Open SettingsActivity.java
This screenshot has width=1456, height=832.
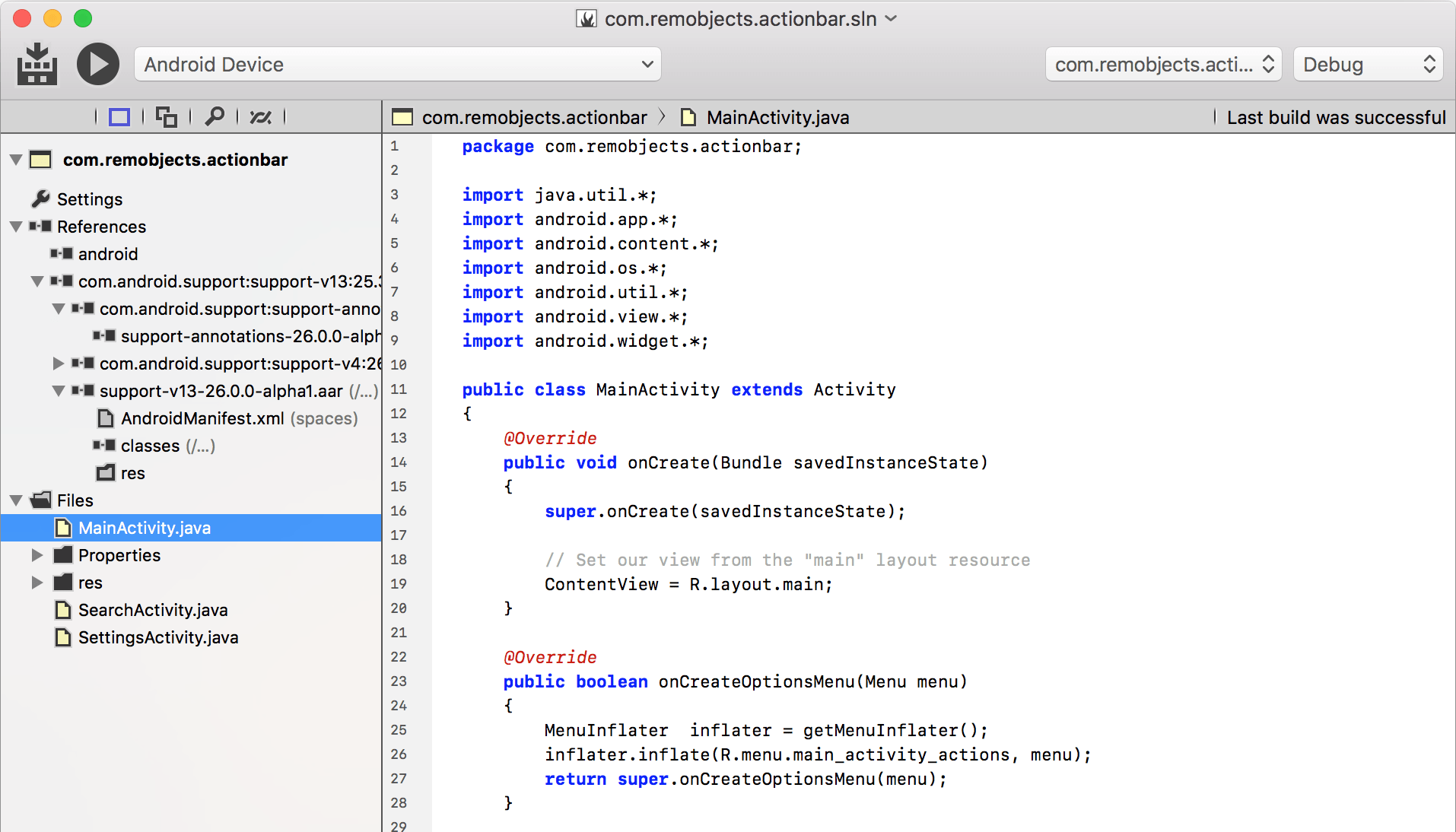[x=158, y=637]
